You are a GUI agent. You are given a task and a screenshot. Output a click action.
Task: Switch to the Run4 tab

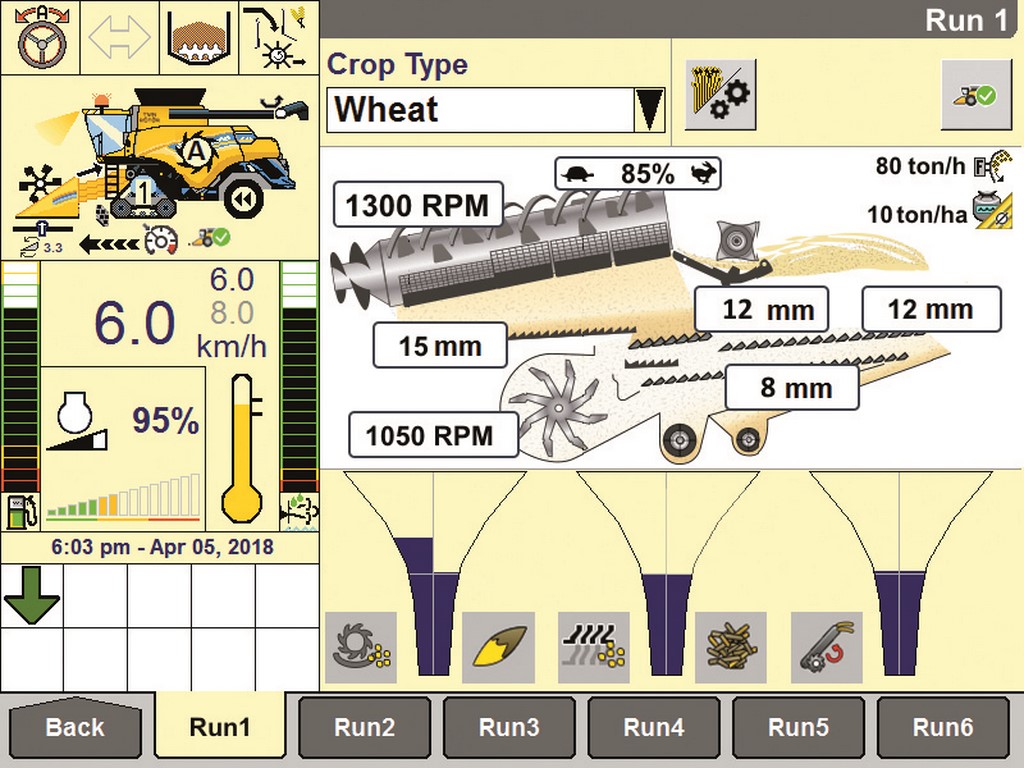coord(654,728)
